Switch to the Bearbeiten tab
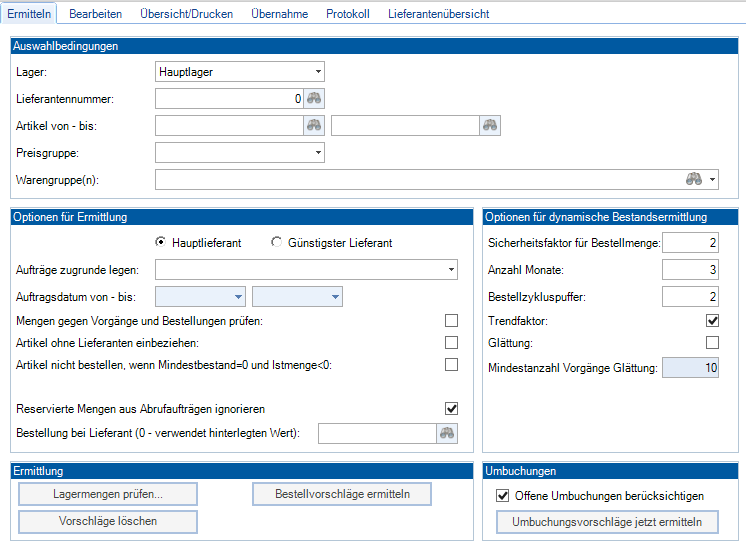This screenshot has width=746, height=545. (x=95, y=13)
